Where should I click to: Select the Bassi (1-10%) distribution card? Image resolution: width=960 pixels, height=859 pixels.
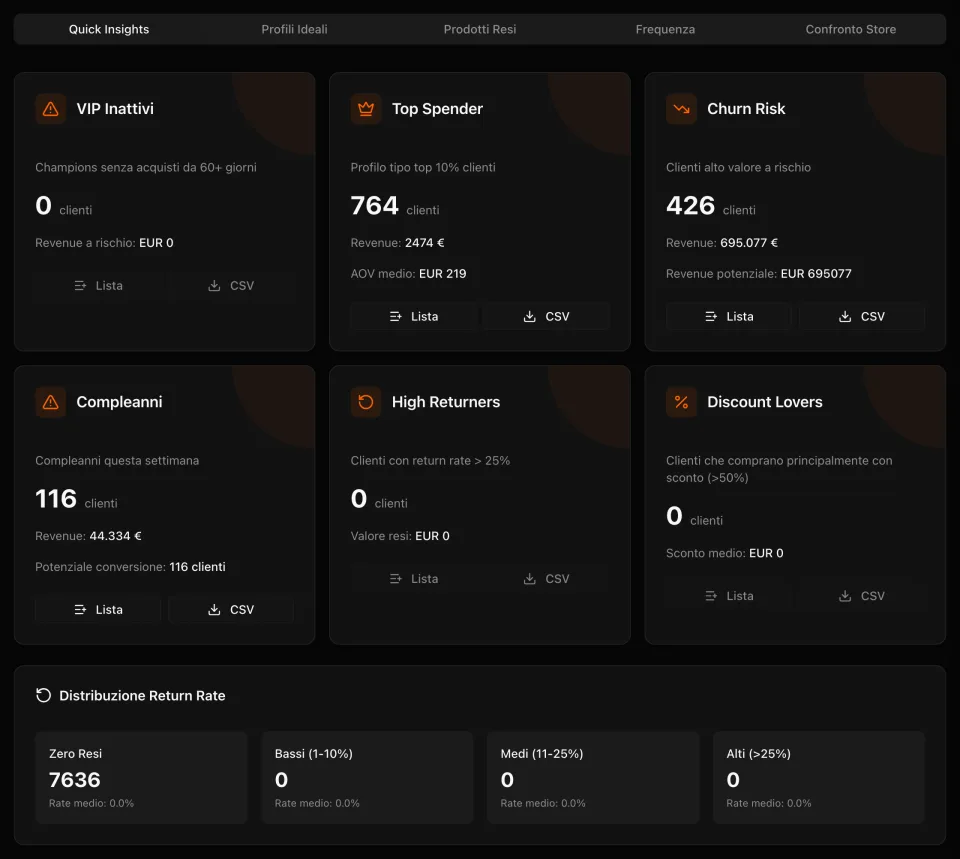tap(367, 778)
